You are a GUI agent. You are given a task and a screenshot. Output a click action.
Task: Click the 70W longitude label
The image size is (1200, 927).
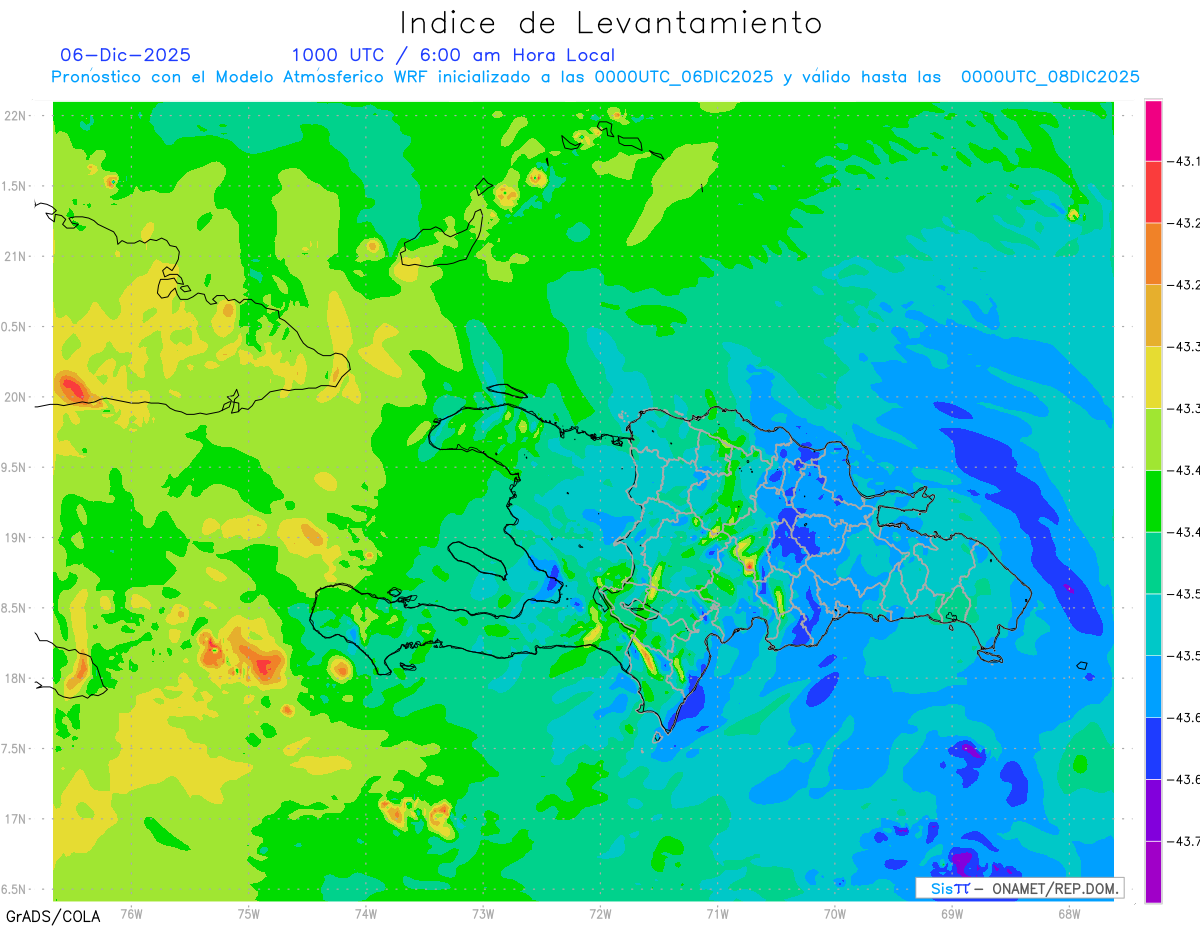coord(835,913)
